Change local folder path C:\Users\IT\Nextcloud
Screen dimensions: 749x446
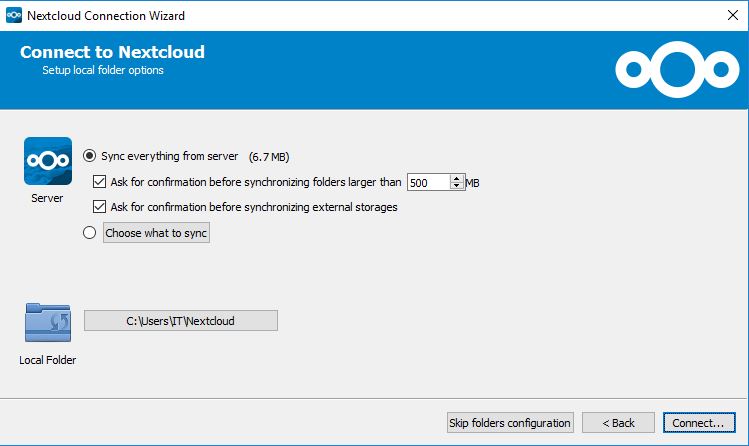click(181, 320)
